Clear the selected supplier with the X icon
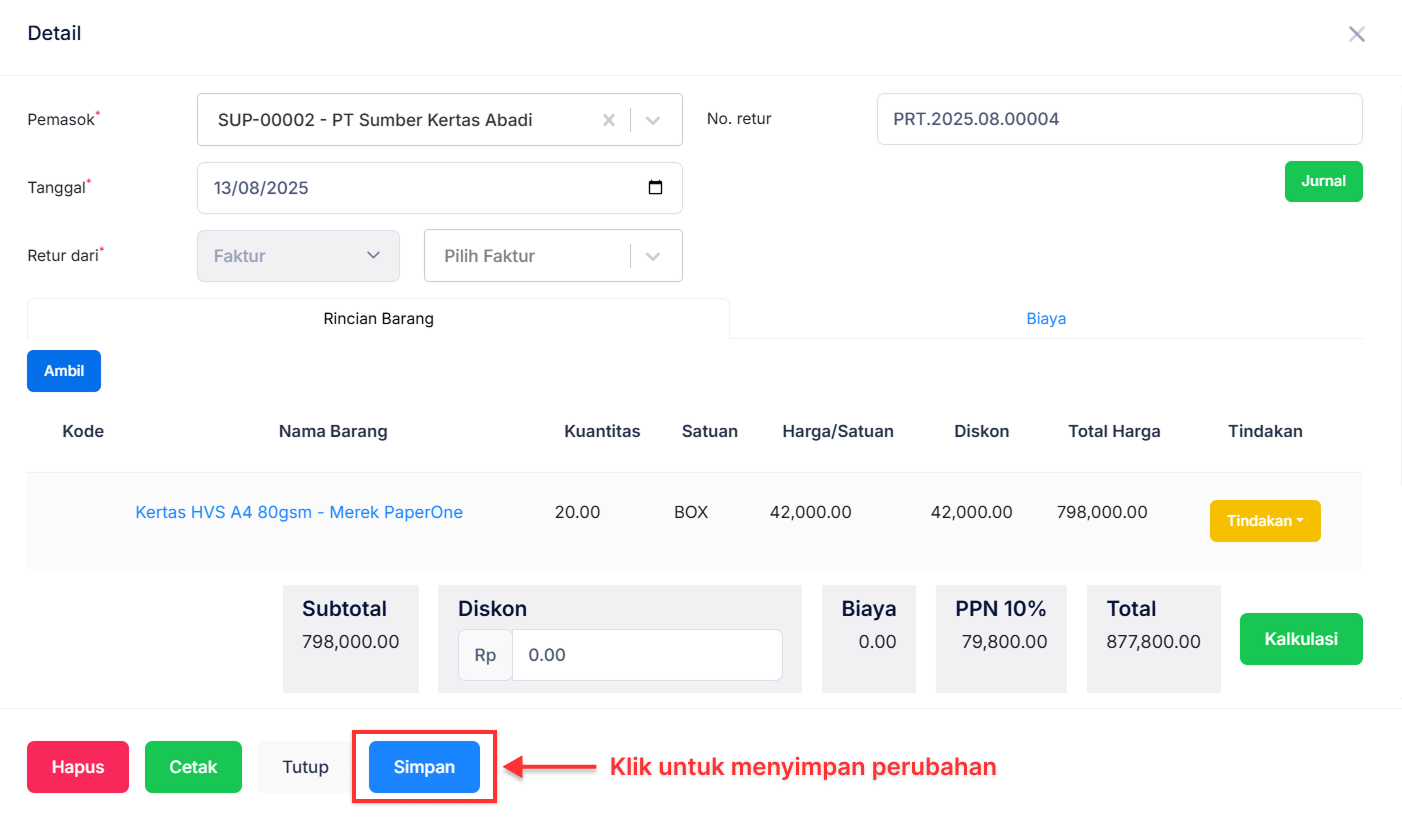Screen dimensions: 1402x818 609,119
